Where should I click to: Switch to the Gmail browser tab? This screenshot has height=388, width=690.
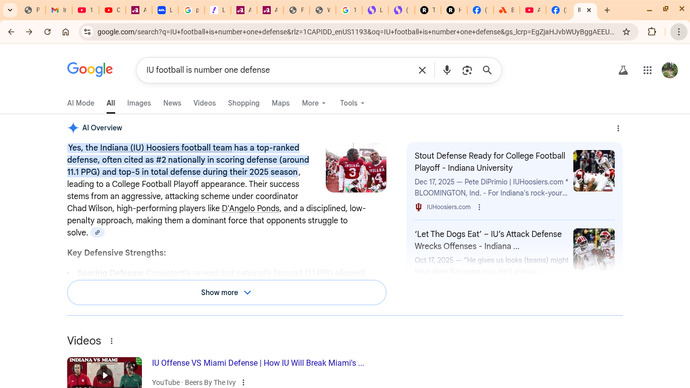coord(59,10)
